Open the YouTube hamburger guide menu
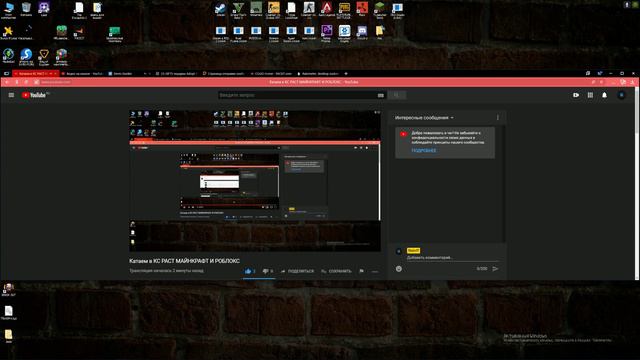This screenshot has height=360, width=640. click(x=11, y=95)
